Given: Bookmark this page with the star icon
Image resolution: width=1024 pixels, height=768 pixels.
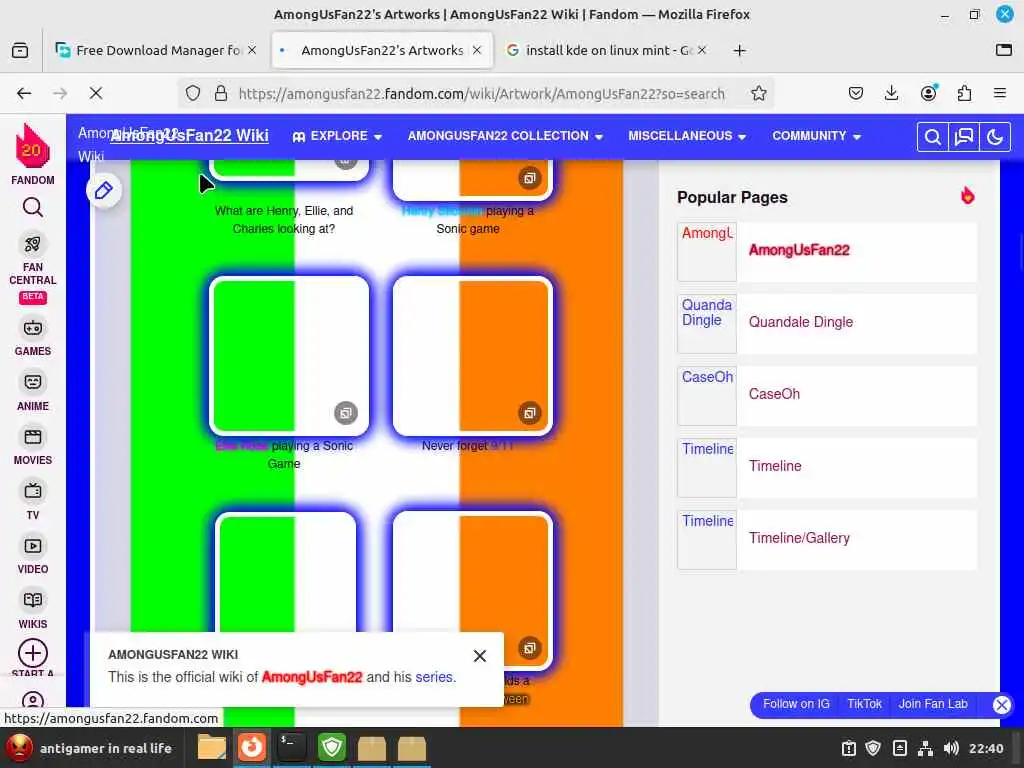Looking at the screenshot, I should 758,93.
